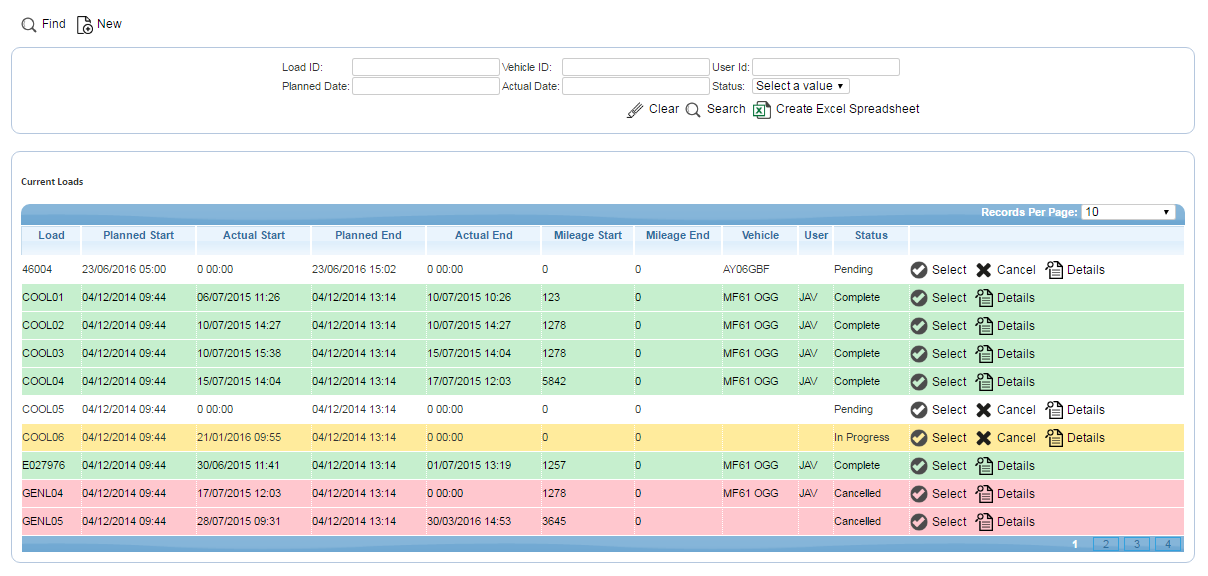The image size is (1208, 576).
Task: Click Cancel X icon for load 46004
Action: (x=984, y=270)
